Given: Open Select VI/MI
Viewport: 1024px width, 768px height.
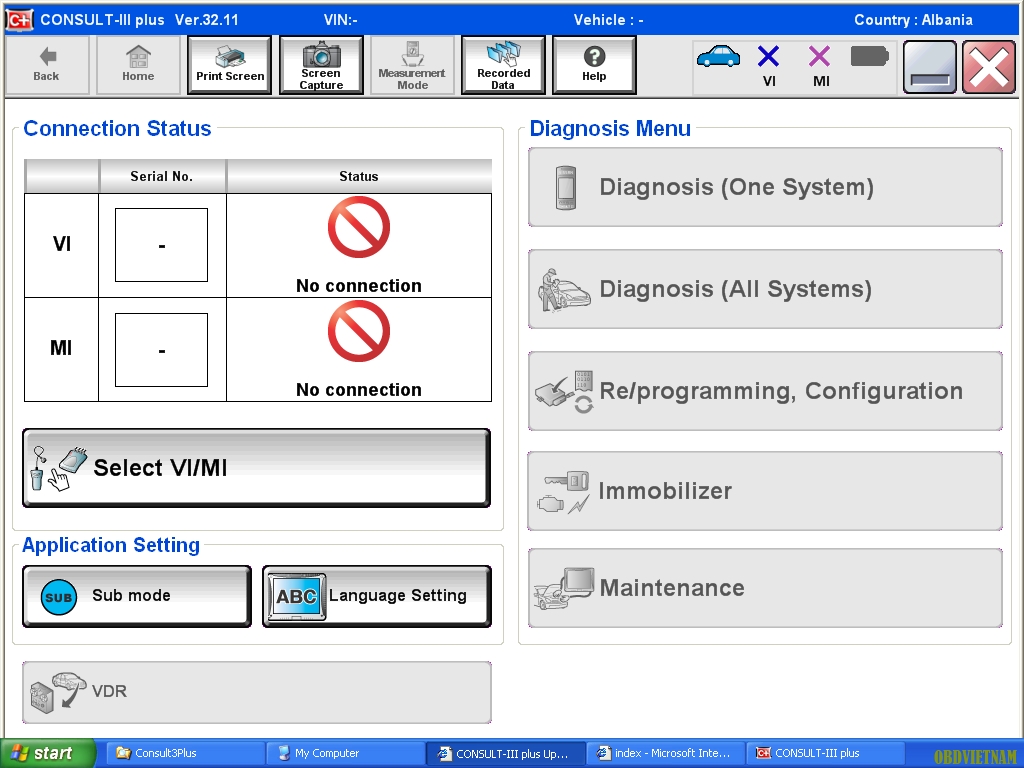Looking at the screenshot, I should point(257,468).
